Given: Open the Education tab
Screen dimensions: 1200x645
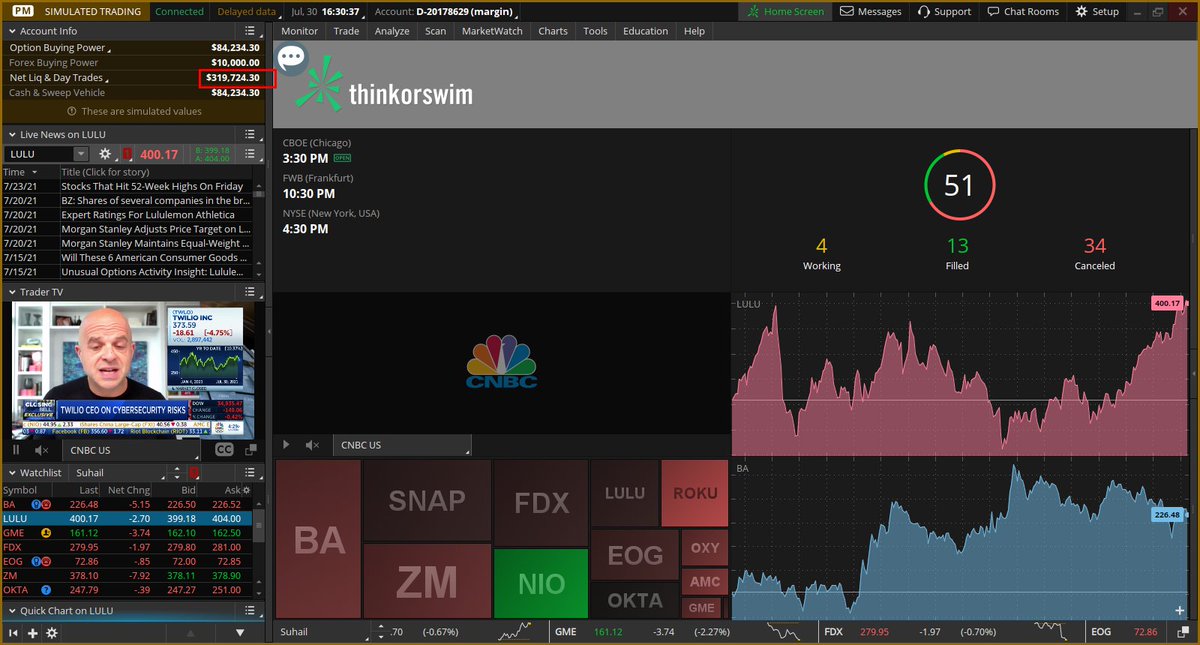Looking at the screenshot, I should point(645,31).
